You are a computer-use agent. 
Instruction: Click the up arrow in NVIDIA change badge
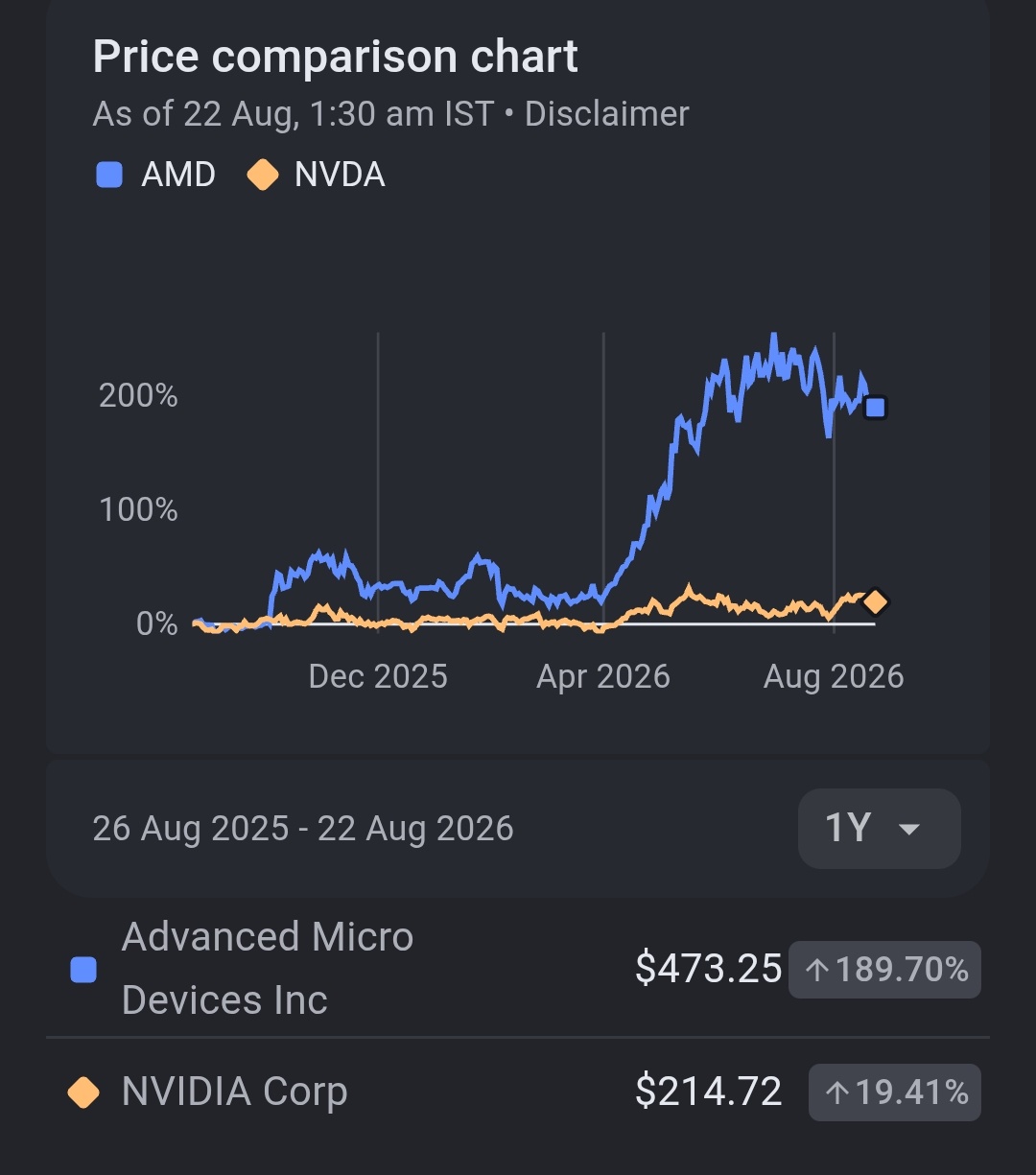tap(837, 1093)
